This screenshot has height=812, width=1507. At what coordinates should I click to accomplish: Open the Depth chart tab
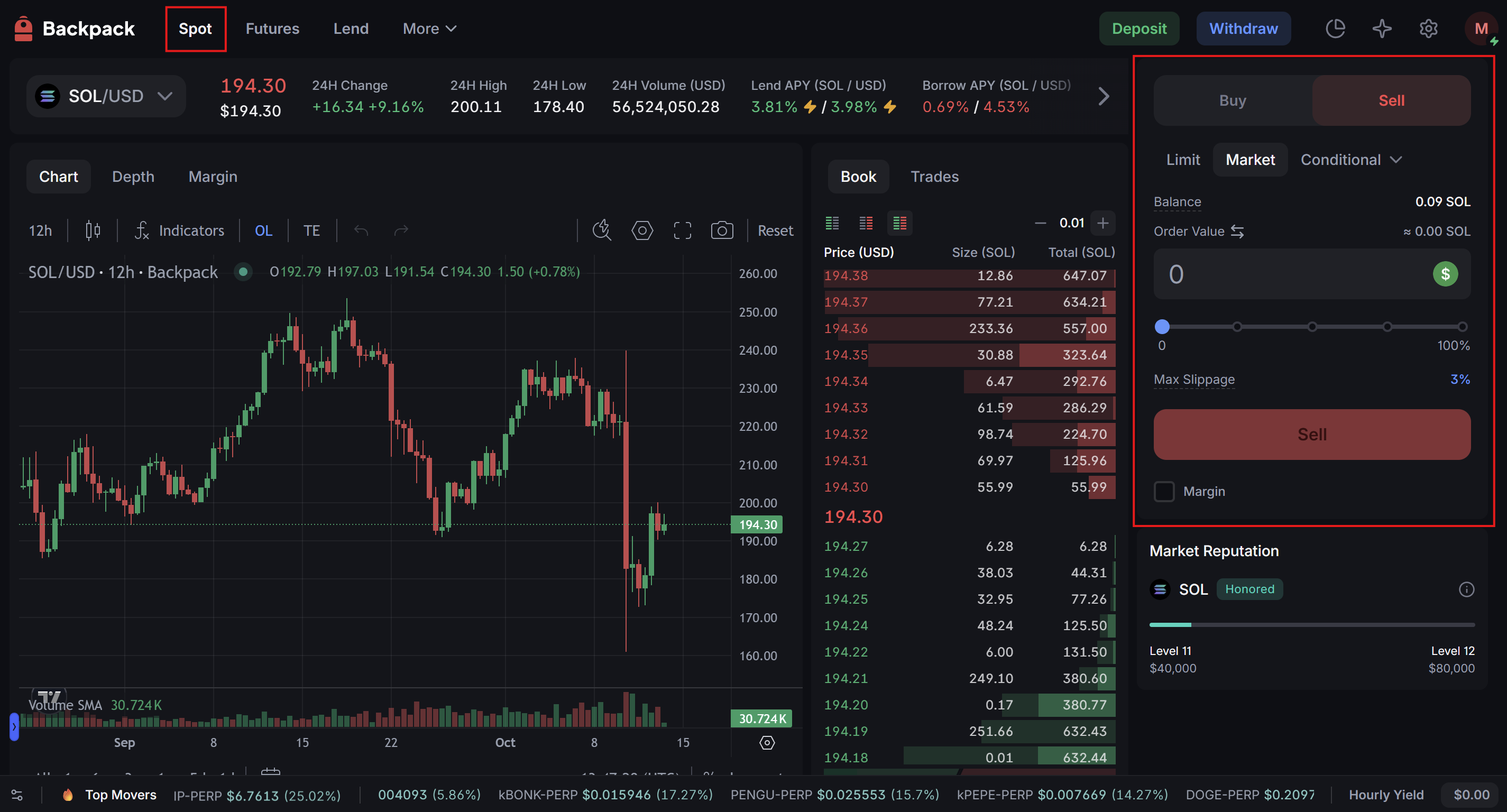[x=133, y=177]
